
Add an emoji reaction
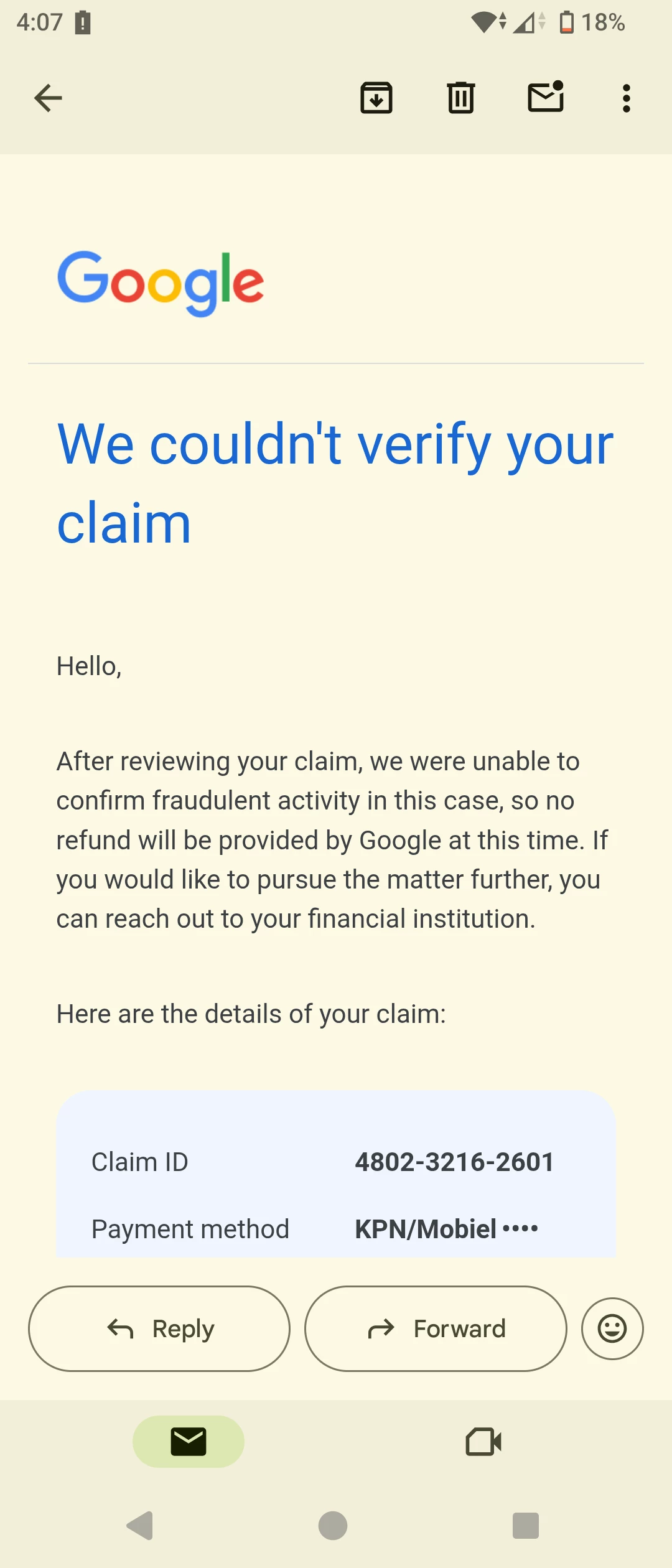pos(612,1328)
